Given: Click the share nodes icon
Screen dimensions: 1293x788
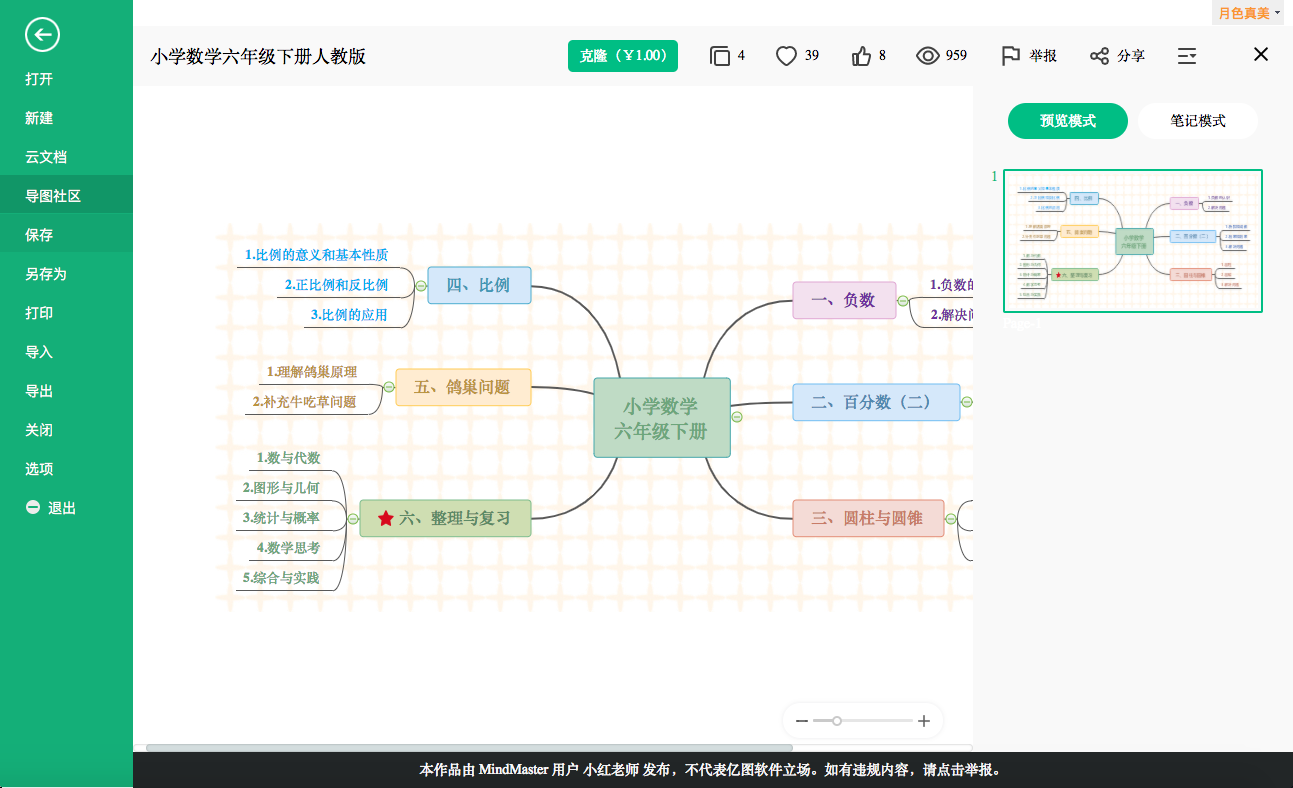Looking at the screenshot, I should click(x=1099, y=56).
